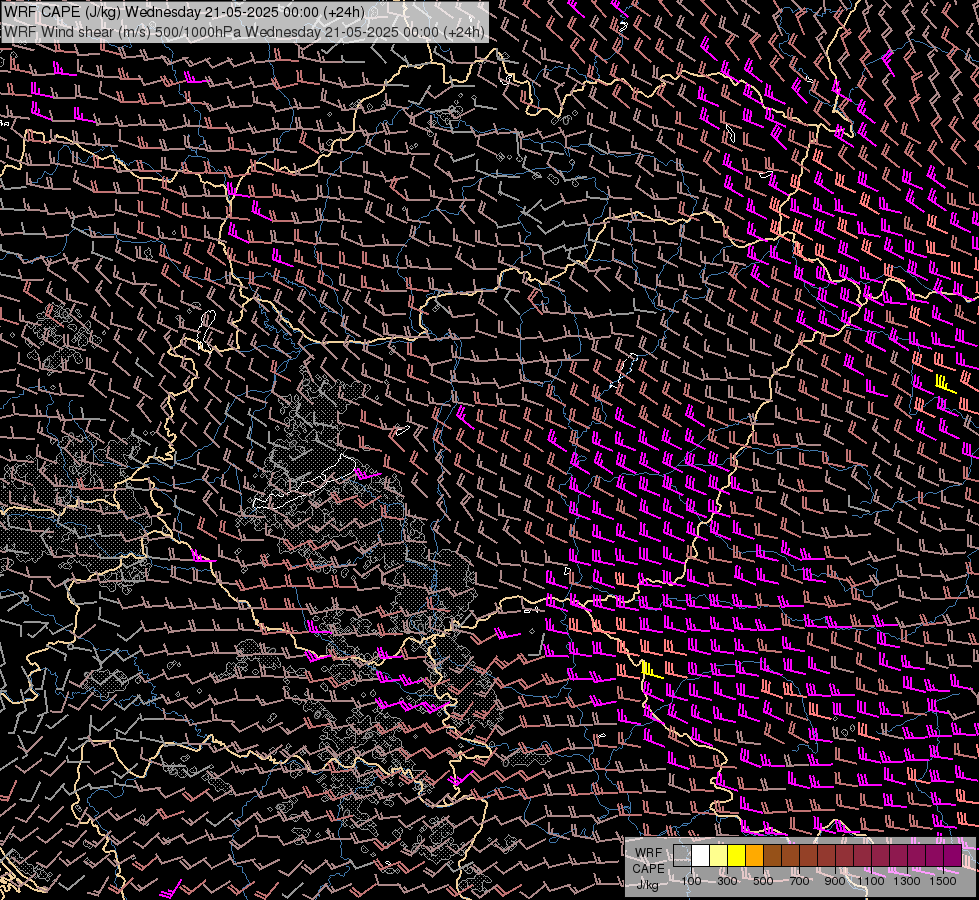Click the legend value 900

tap(835, 881)
